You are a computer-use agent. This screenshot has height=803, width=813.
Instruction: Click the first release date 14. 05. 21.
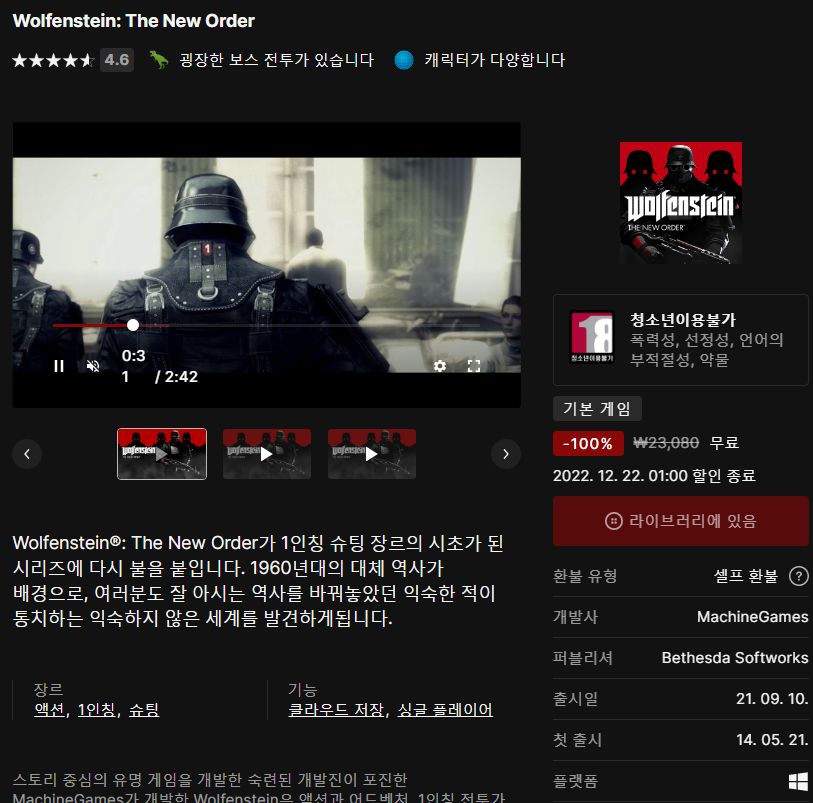pyautogui.click(x=772, y=740)
